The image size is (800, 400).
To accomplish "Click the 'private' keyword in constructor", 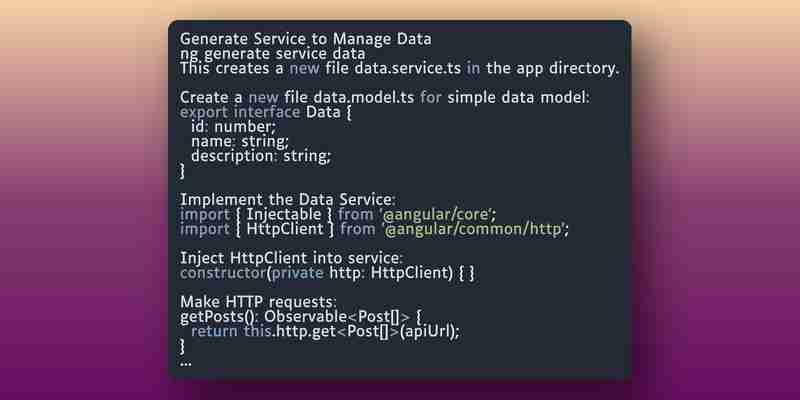I will pyautogui.click(x=298, y=273).
